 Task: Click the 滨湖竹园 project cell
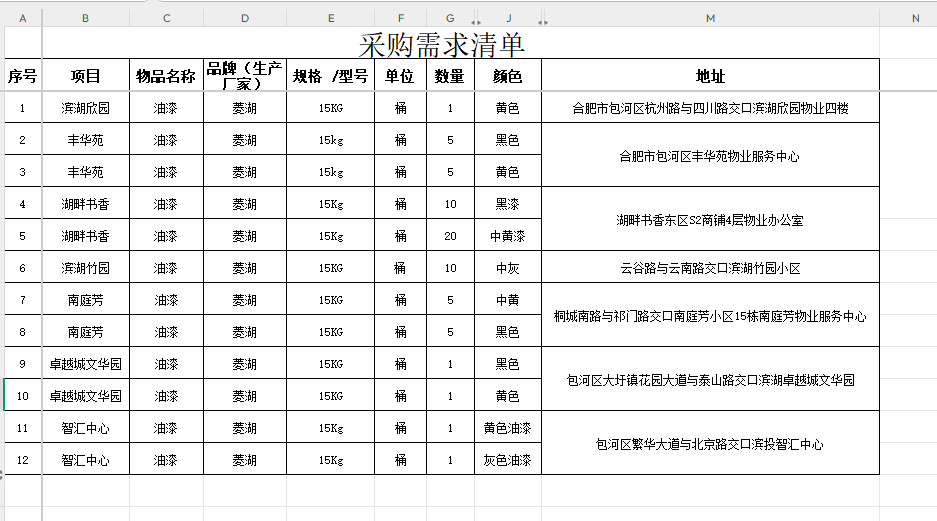(85, 268)
